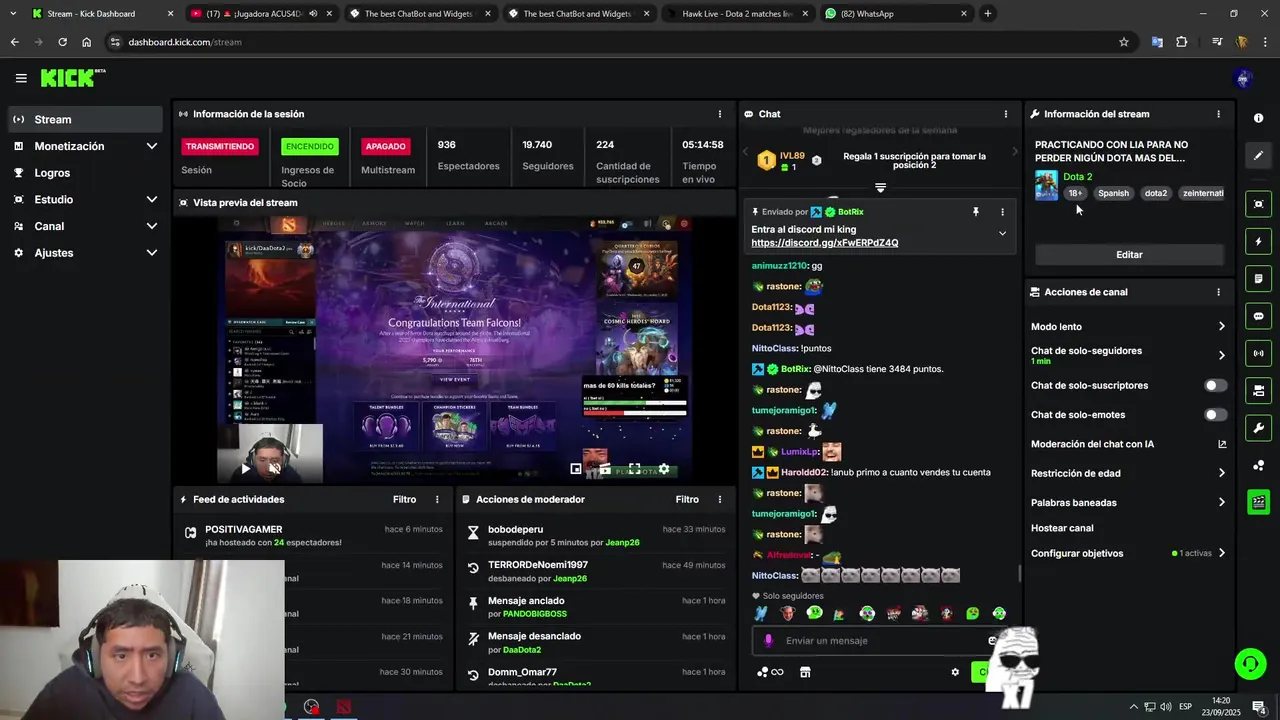Image resolution: width=1280 pixels, height=720 pixels.
Task: Toggle the session broadcast icon in right sidebar
Action: tap(1258, 353)
